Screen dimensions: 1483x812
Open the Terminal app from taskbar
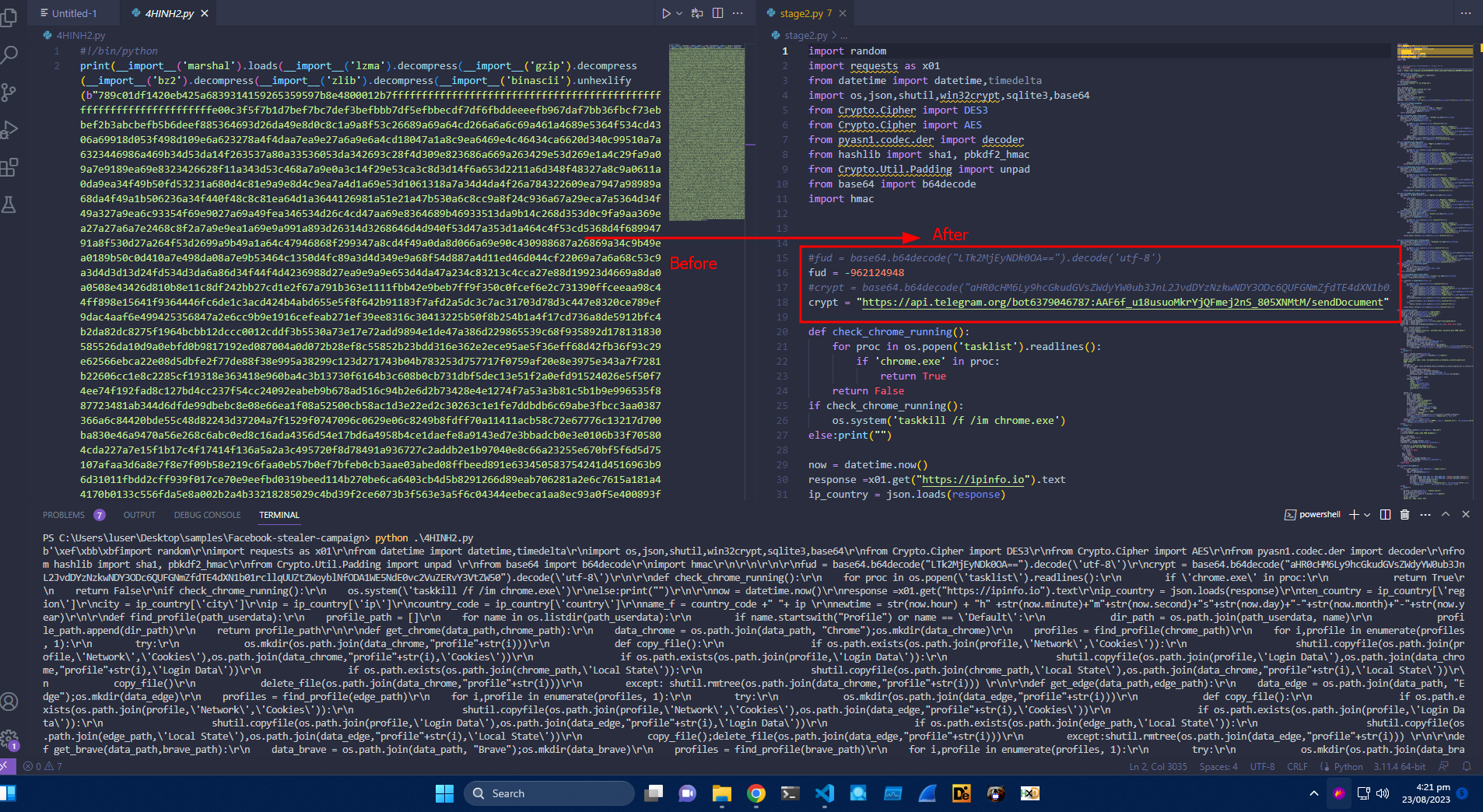coord(790,793)
